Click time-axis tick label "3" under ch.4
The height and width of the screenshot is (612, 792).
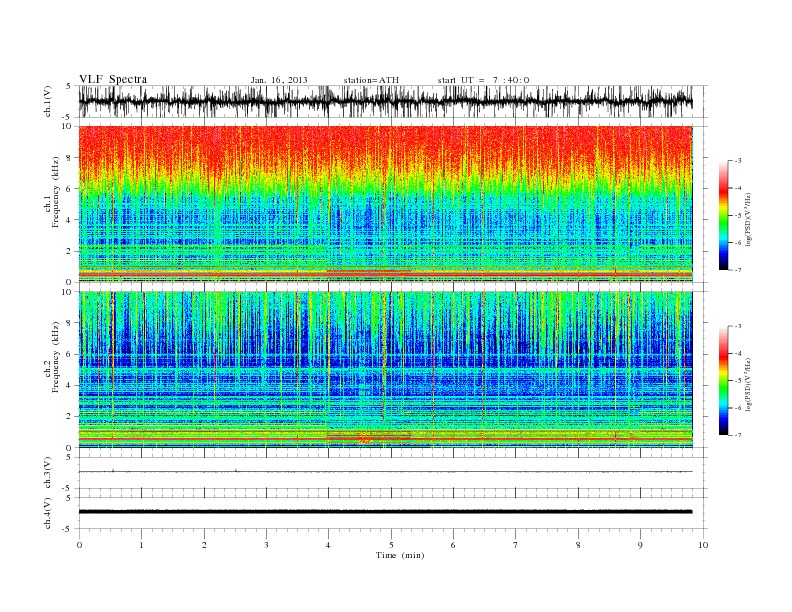266,545
